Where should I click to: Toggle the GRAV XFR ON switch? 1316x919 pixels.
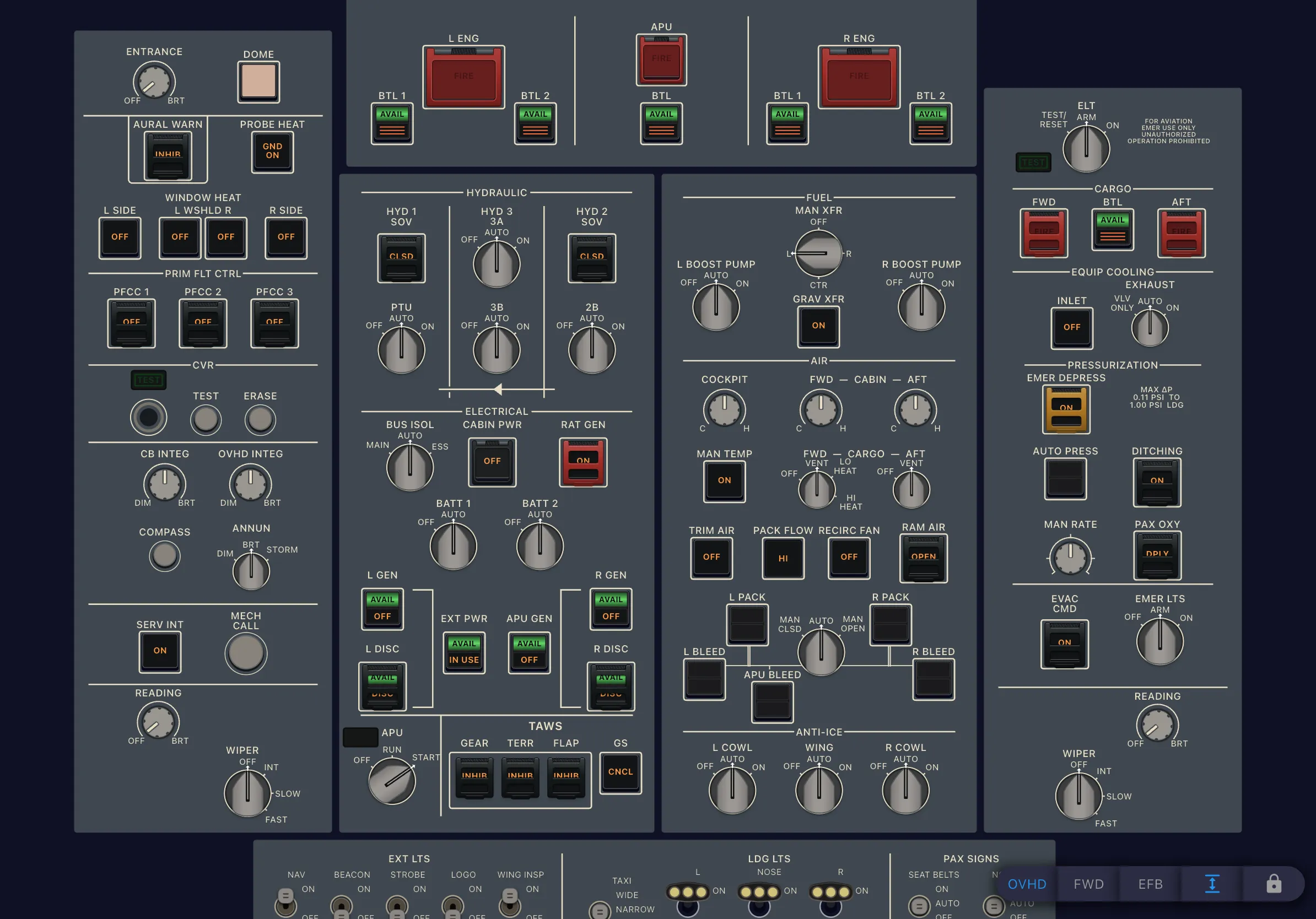coord(818,327)
